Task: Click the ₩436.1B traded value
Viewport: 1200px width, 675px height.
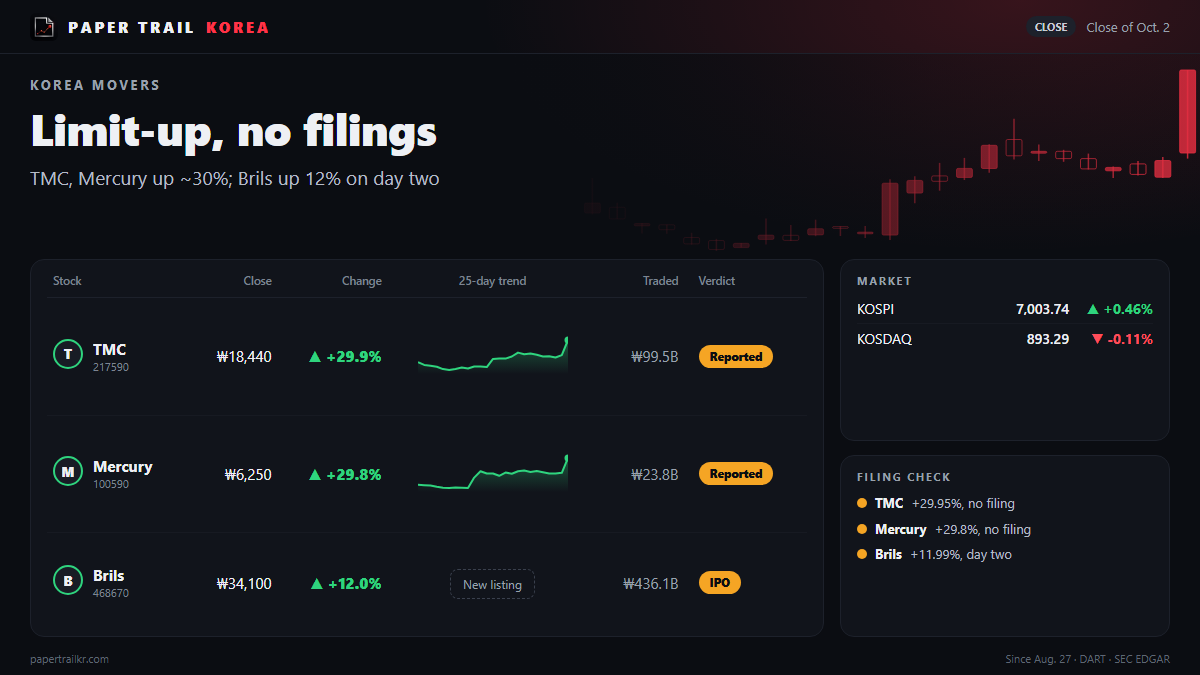Action: tap(651, 584)
